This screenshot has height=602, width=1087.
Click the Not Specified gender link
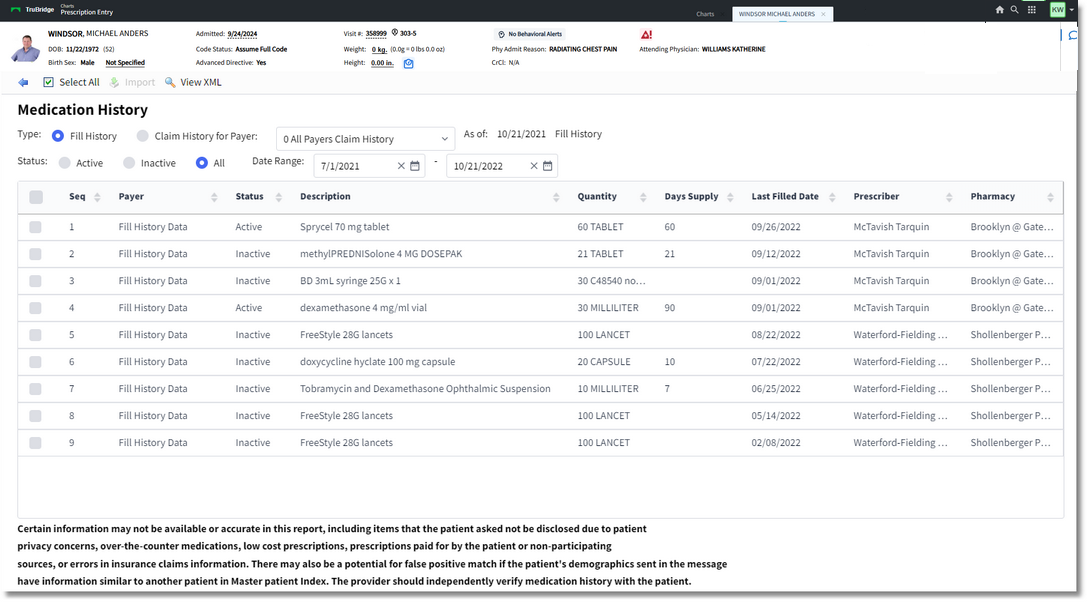125,62
